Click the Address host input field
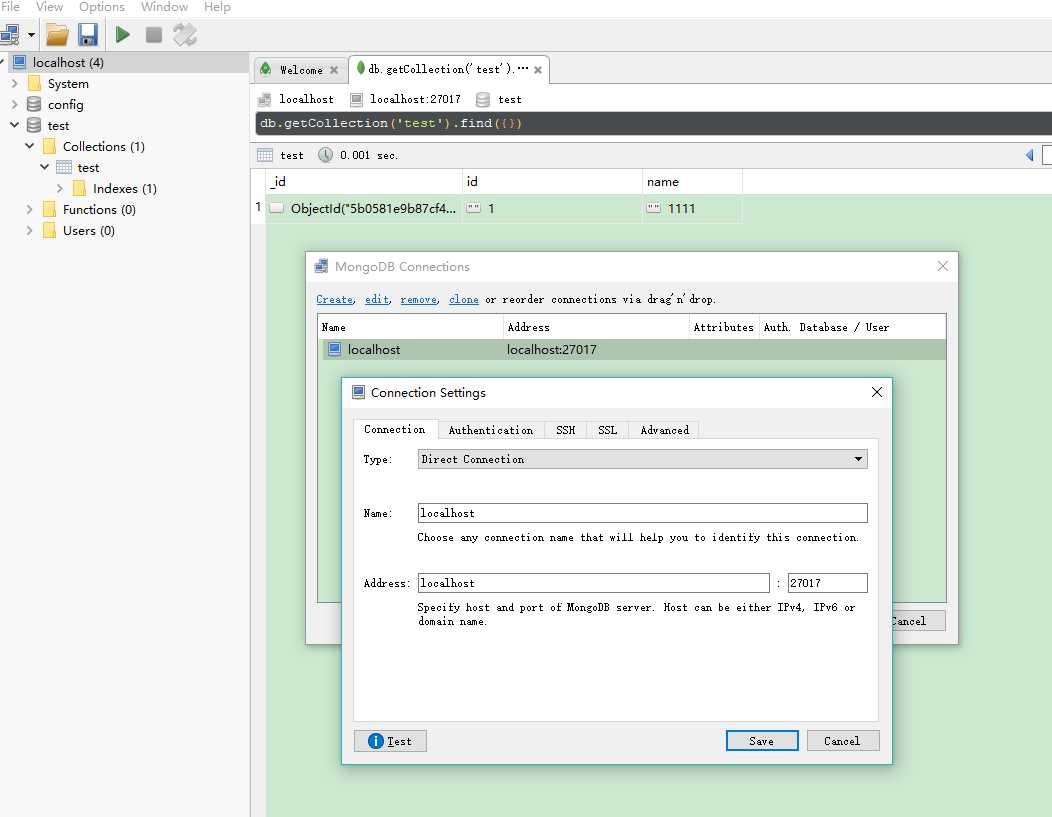Image resolution: width=1052 pixels, height=817 pixels. click(593, 583)
